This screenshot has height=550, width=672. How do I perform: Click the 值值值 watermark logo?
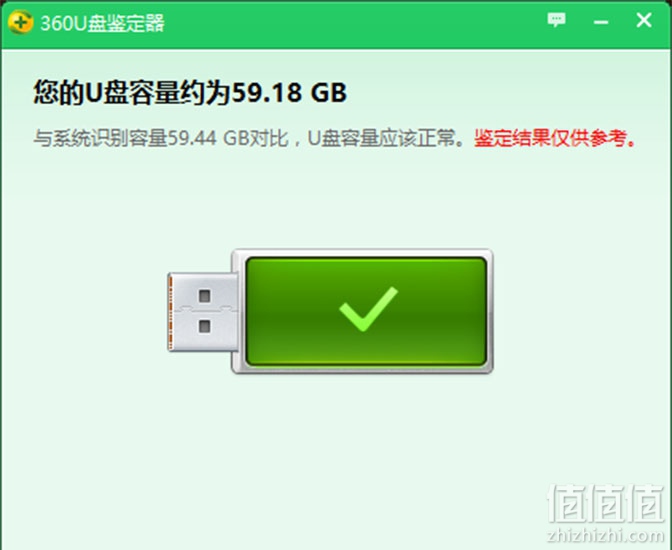606,503
